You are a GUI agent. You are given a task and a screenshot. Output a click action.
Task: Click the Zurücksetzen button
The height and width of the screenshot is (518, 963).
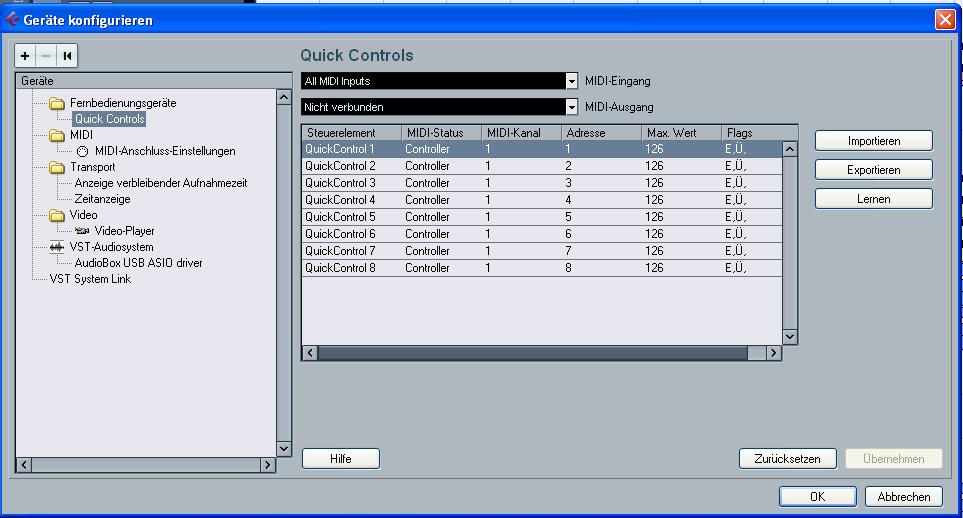787,459
